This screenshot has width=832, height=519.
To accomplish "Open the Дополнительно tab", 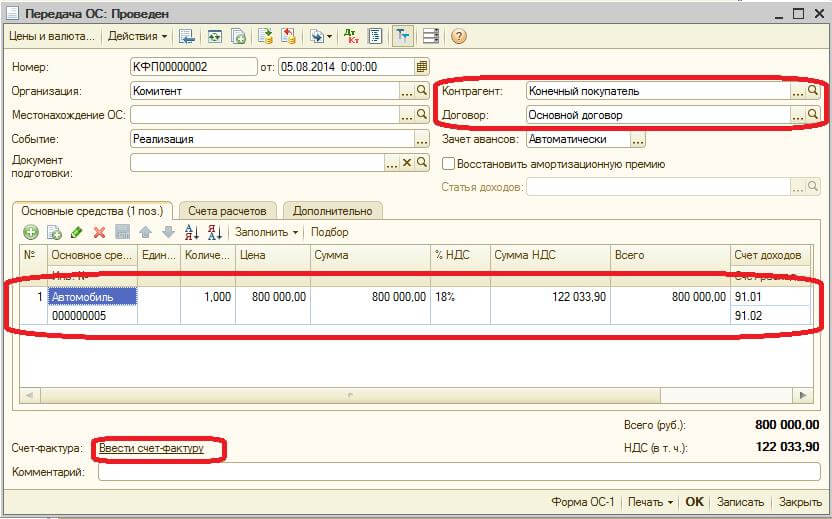I will [333, 211].
